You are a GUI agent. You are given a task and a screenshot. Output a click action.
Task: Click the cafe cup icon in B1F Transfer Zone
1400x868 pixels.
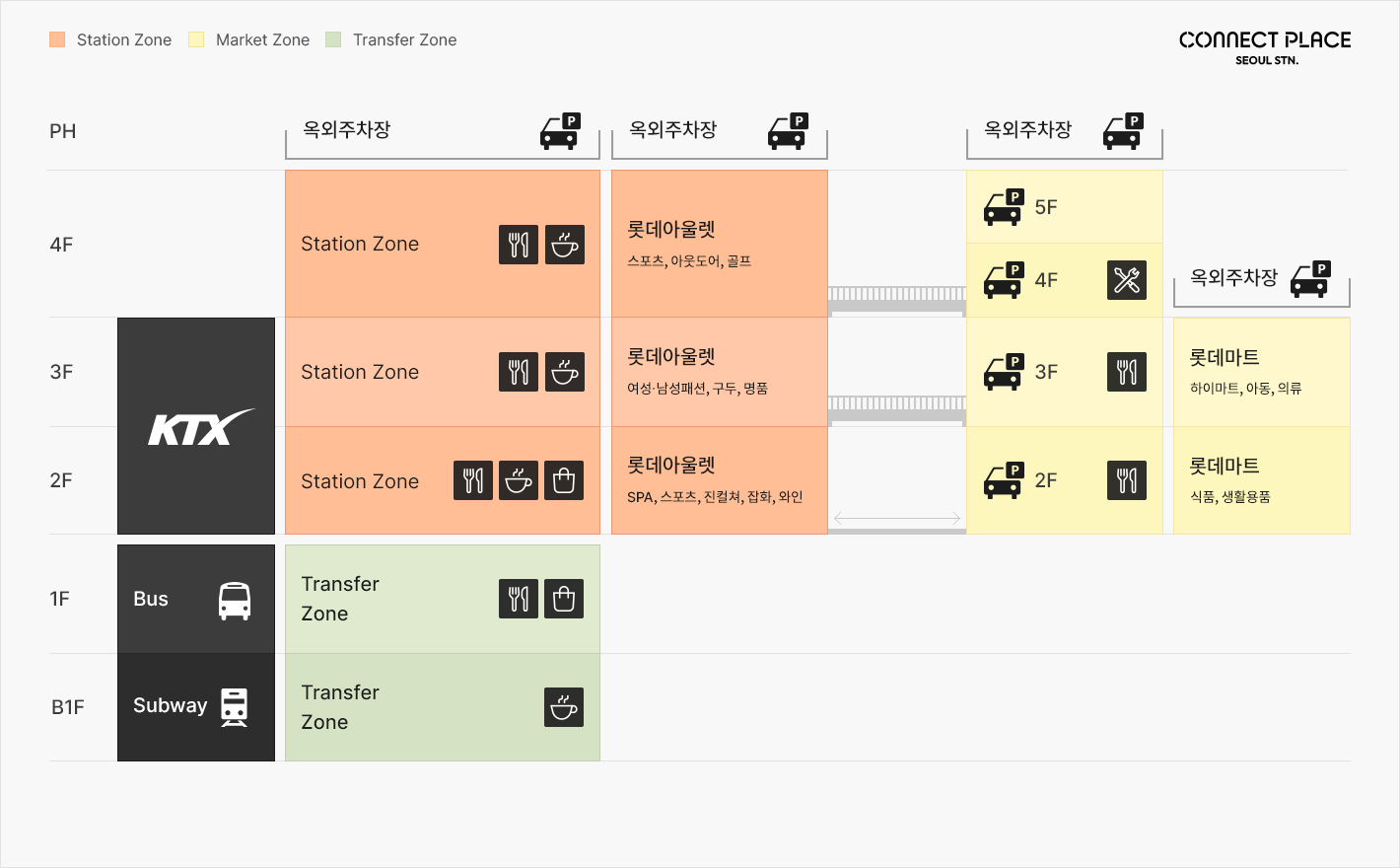tap(564, 707)
